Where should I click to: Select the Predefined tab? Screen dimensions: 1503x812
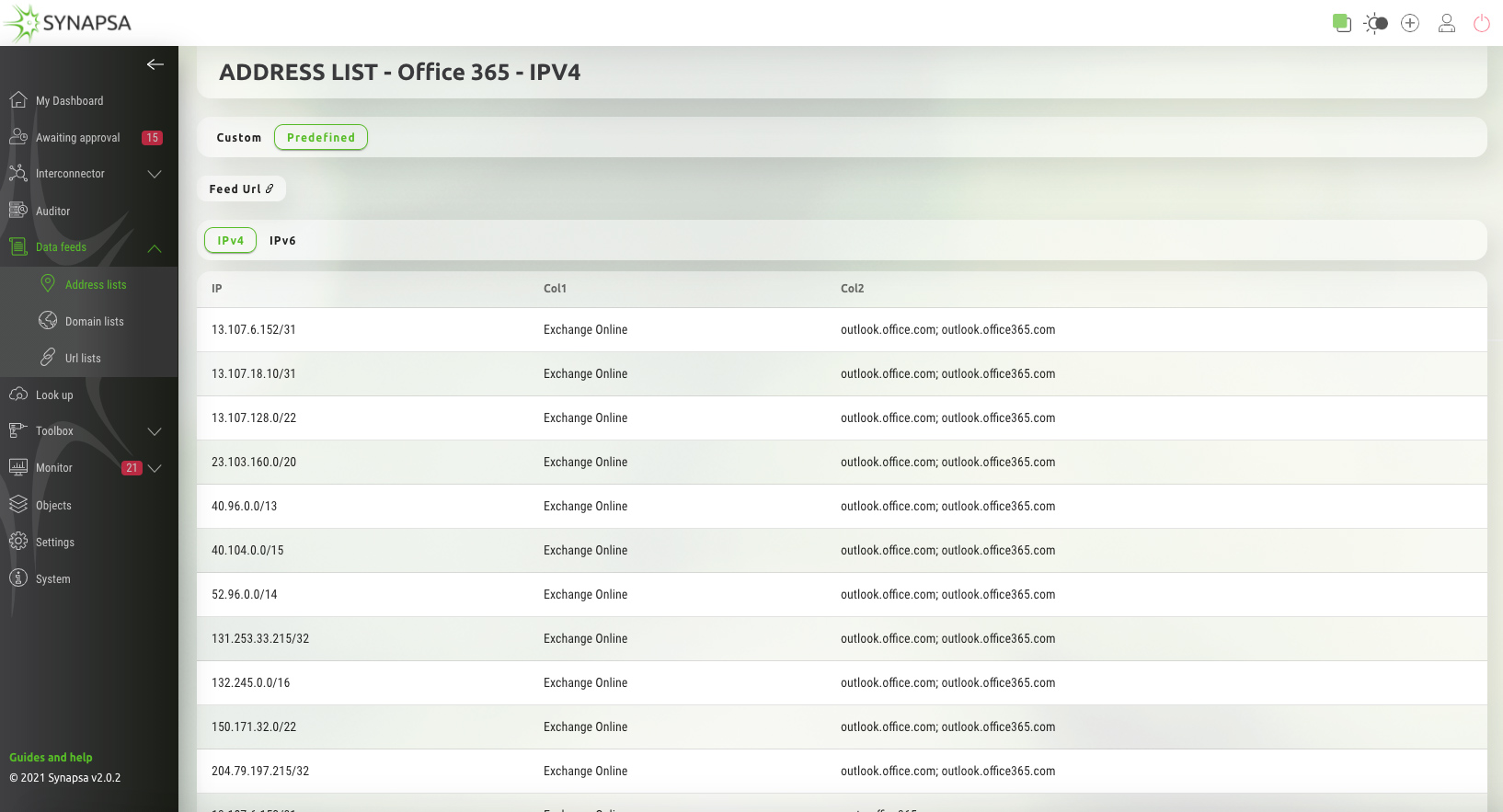(x=321, y=137)
